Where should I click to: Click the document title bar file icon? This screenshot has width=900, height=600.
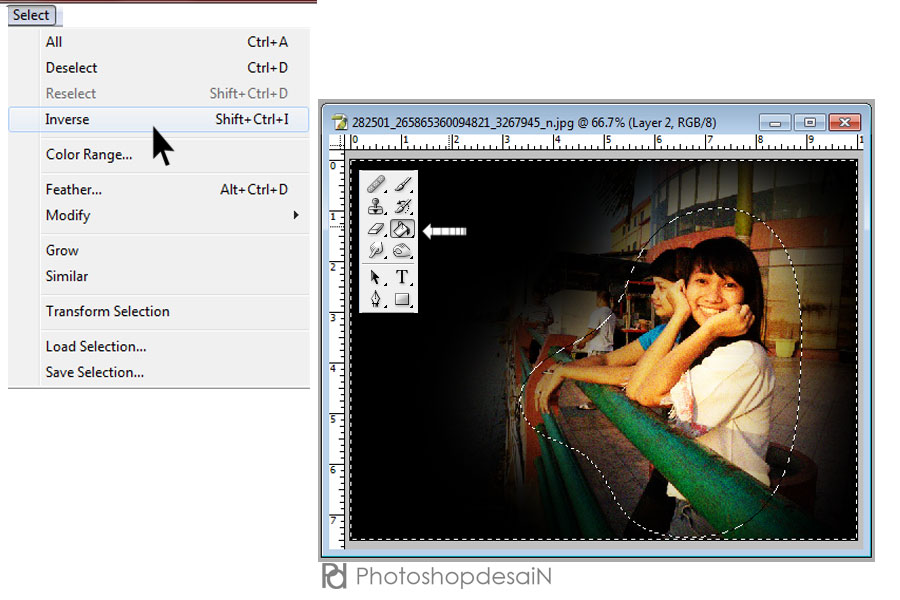340,122
